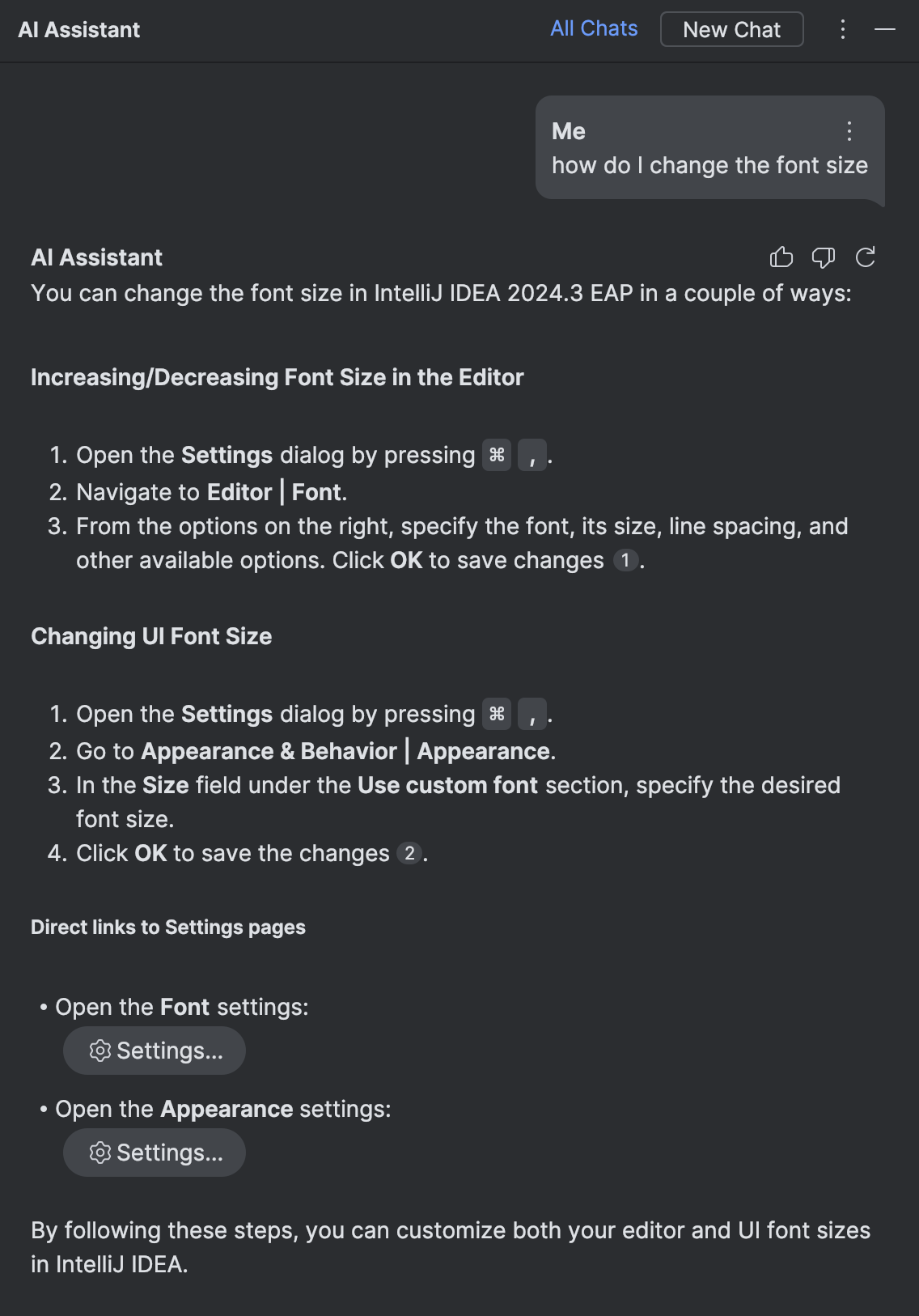919x1316 pixels.
Task: Click the AI Assistant panel title
Action: pos(79,30)
